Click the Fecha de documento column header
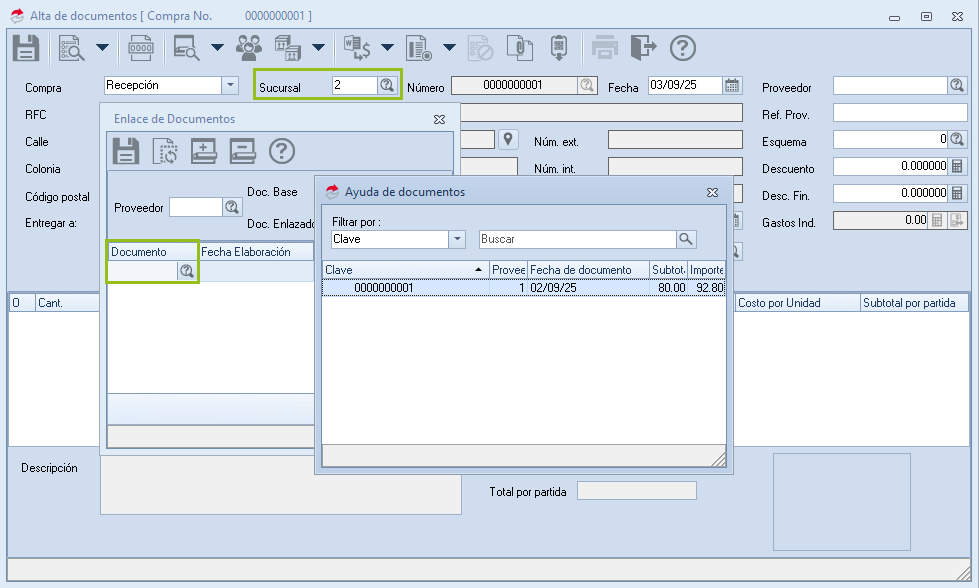Screen dimensions: 979x588 586,270
